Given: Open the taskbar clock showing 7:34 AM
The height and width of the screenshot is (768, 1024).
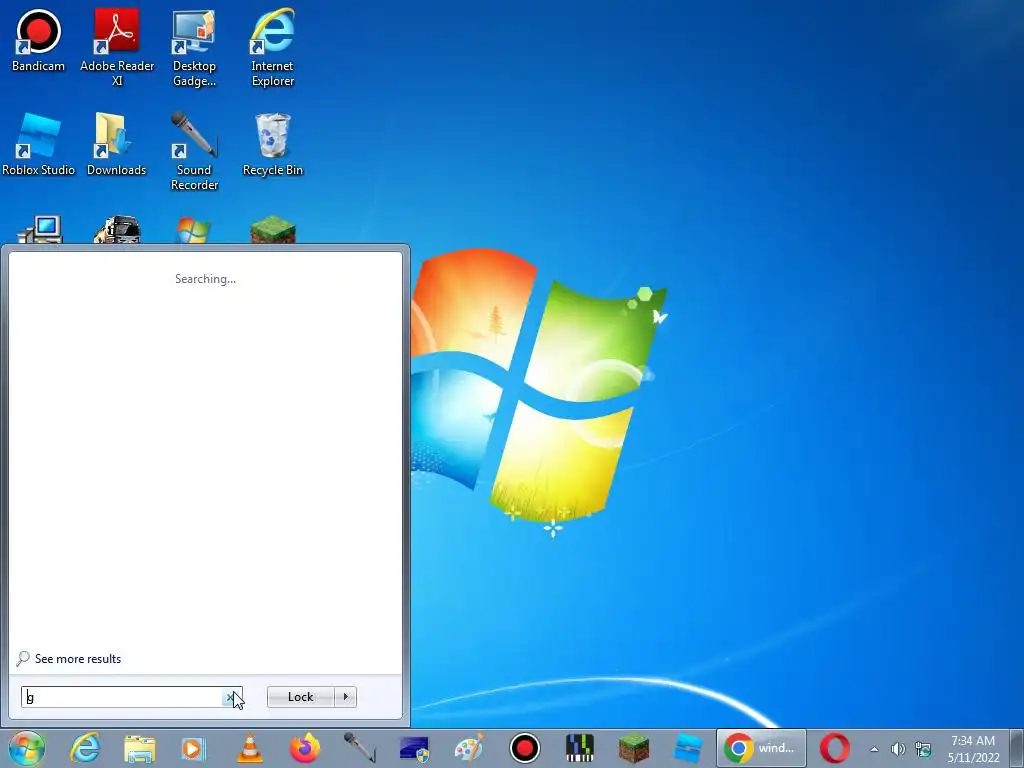Looking at the screenshot, I should [973, 749].
